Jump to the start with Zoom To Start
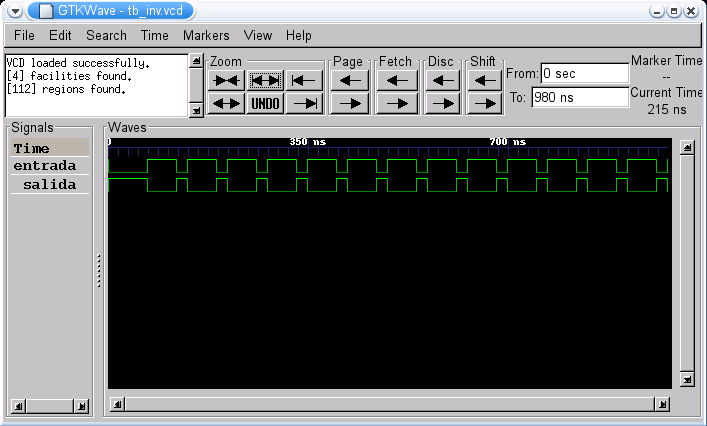This screenshot has width=707, height=426. coord(304,81)
